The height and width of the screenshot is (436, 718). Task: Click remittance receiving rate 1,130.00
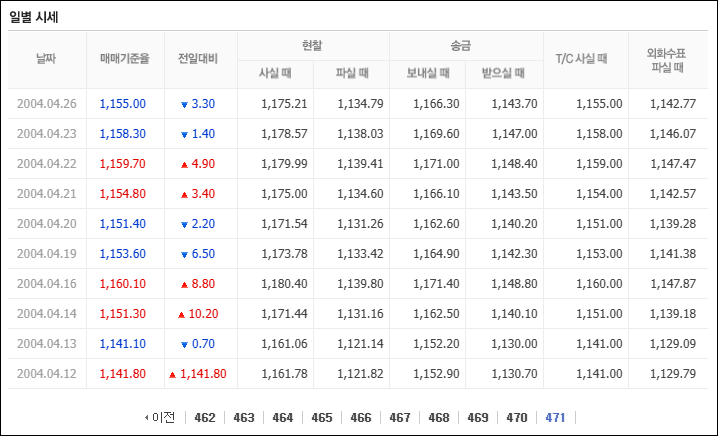(x=514, y=344)
